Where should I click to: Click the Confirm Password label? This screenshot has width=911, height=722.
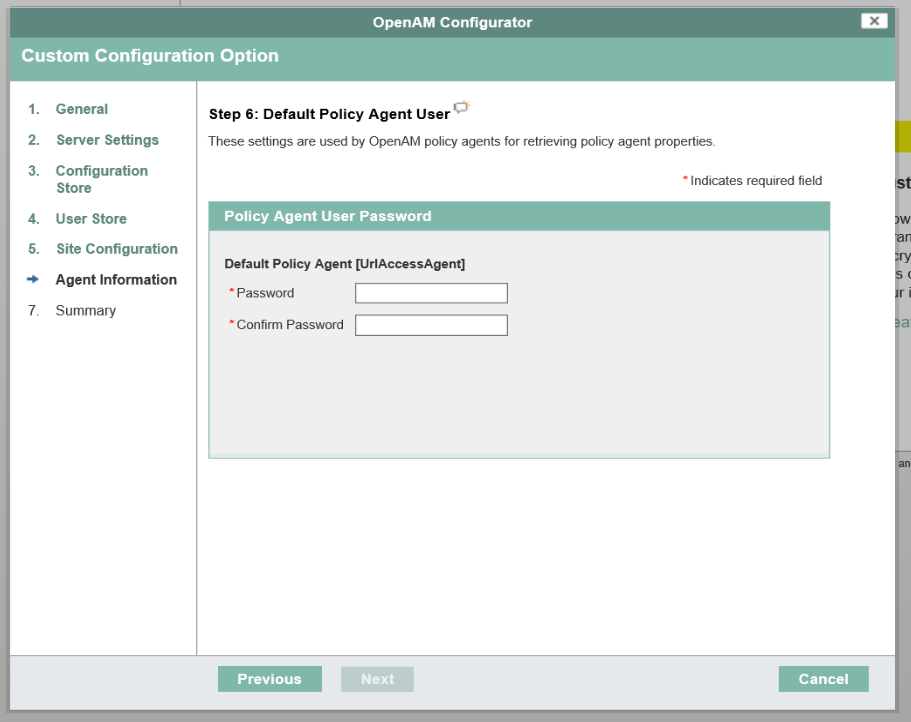point(290,325)
